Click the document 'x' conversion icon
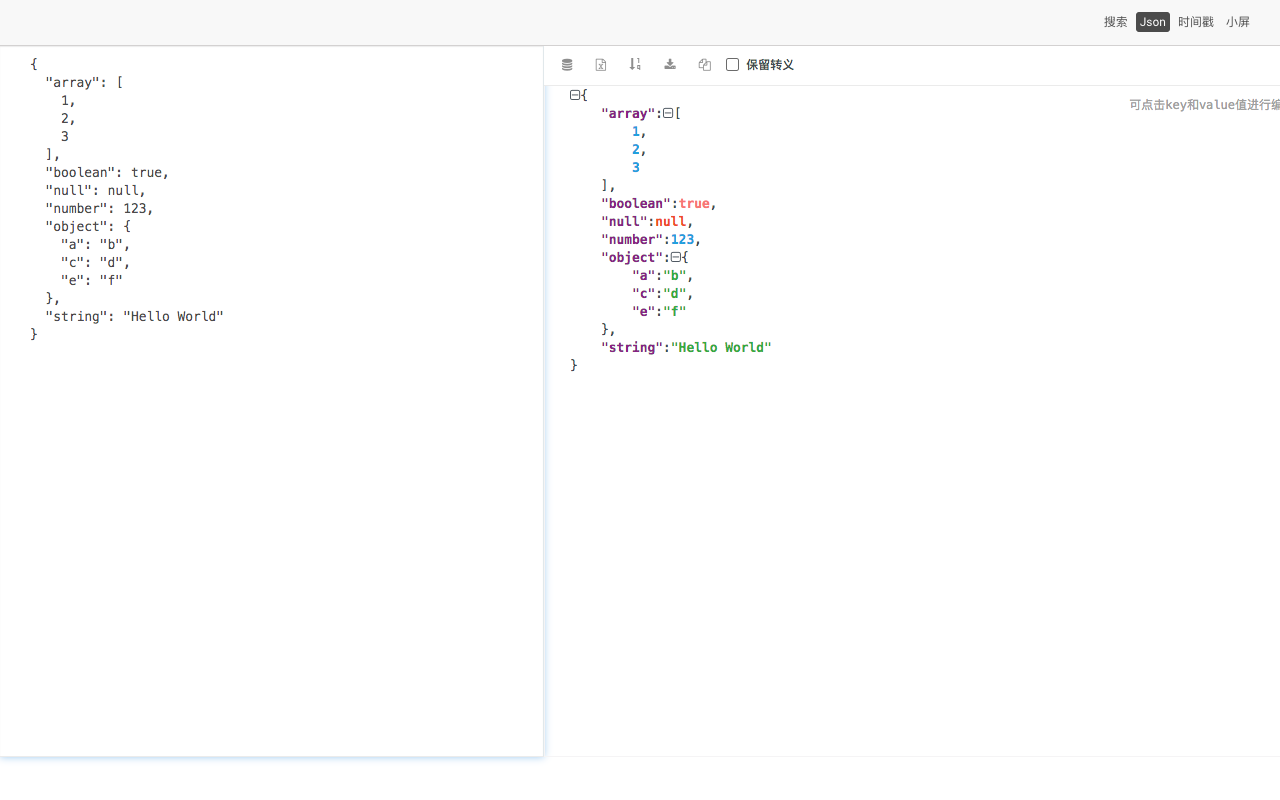The image size is (1280, 800). point(600,64)
